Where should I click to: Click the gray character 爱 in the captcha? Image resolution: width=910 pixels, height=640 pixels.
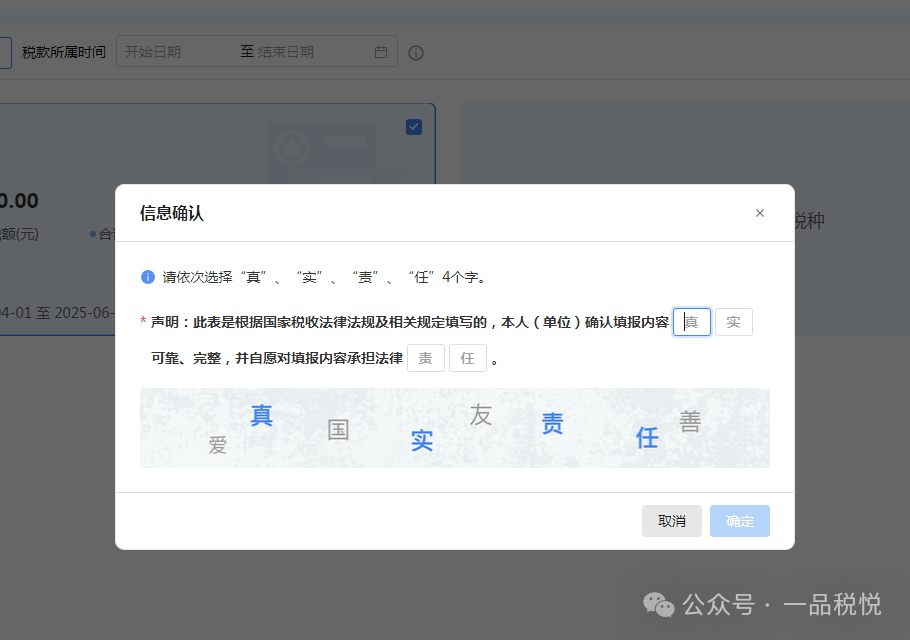point(218,445)
